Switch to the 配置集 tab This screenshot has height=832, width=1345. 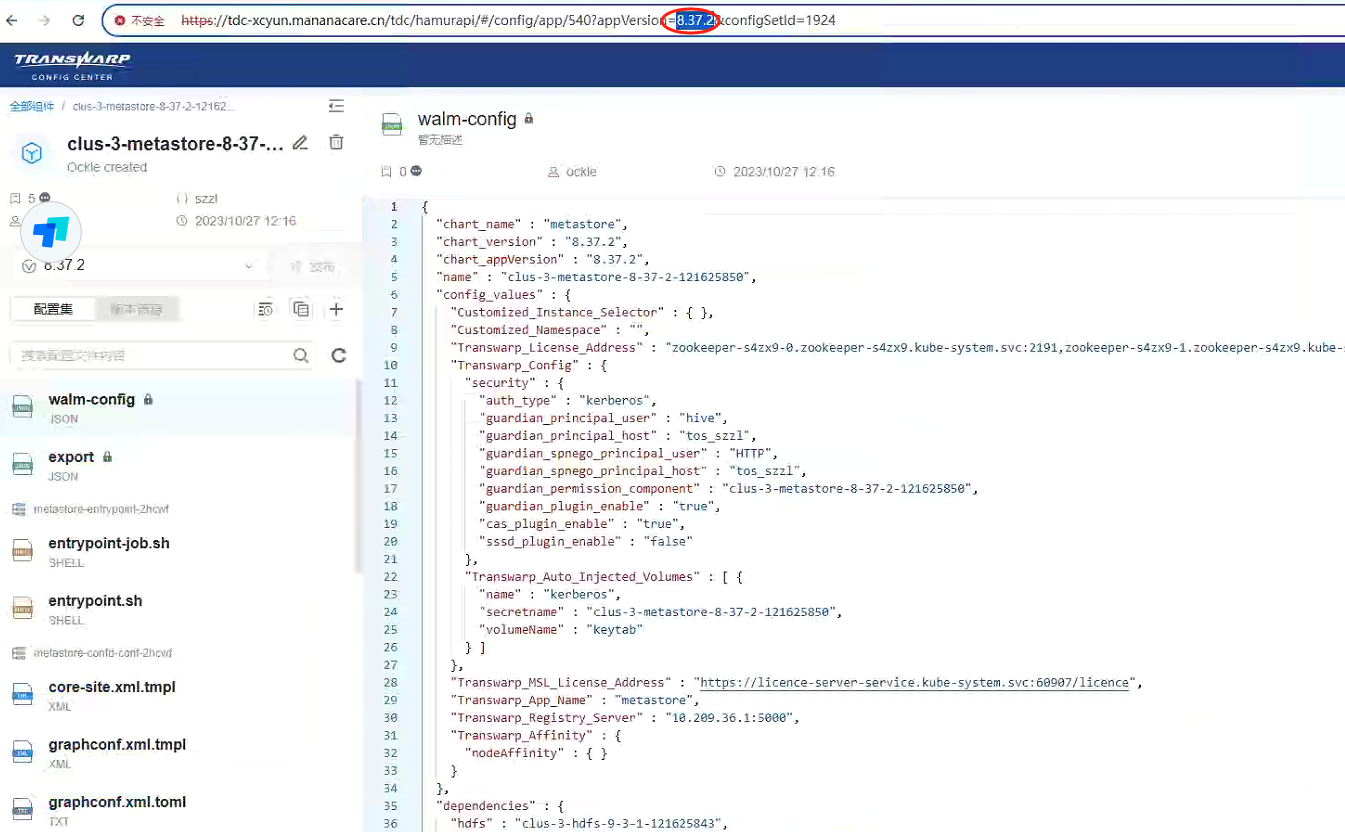pos(53,310)
